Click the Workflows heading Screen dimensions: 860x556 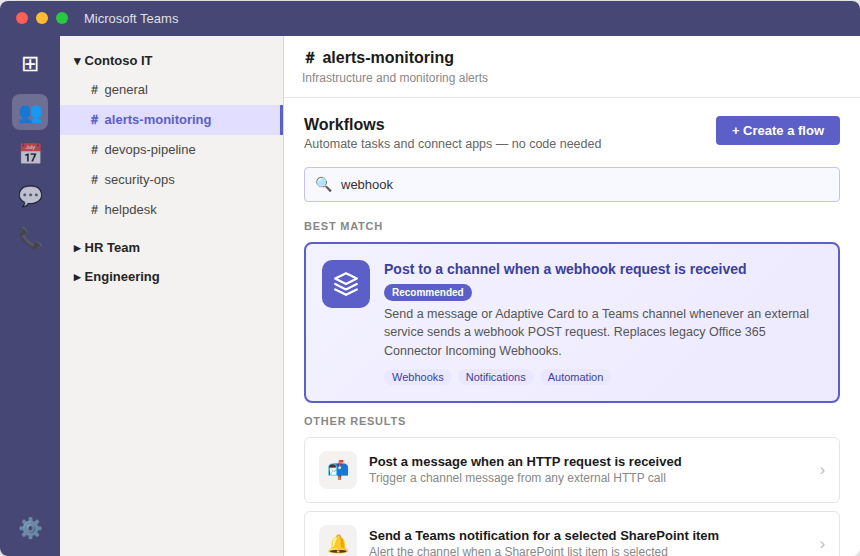click(x=344, y=124)
